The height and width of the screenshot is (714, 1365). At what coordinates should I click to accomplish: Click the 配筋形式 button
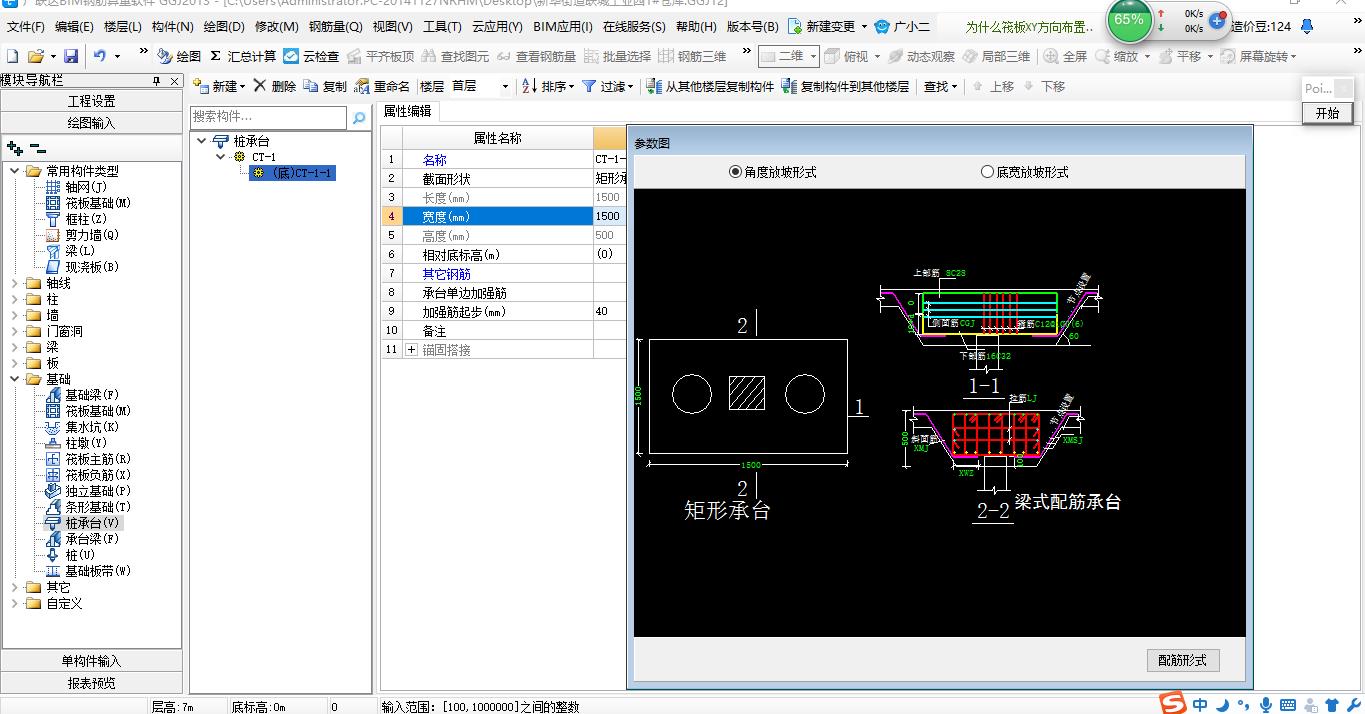click(1183, 660)
